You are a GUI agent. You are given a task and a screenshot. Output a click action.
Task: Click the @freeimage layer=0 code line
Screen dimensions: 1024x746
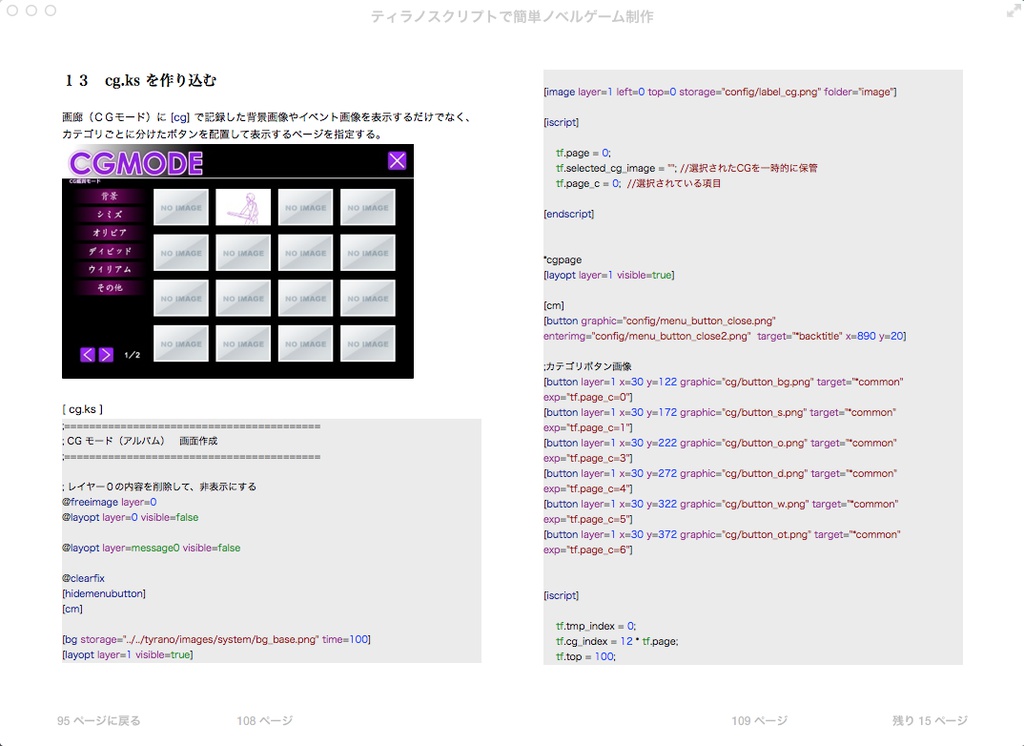click(109, 502)
